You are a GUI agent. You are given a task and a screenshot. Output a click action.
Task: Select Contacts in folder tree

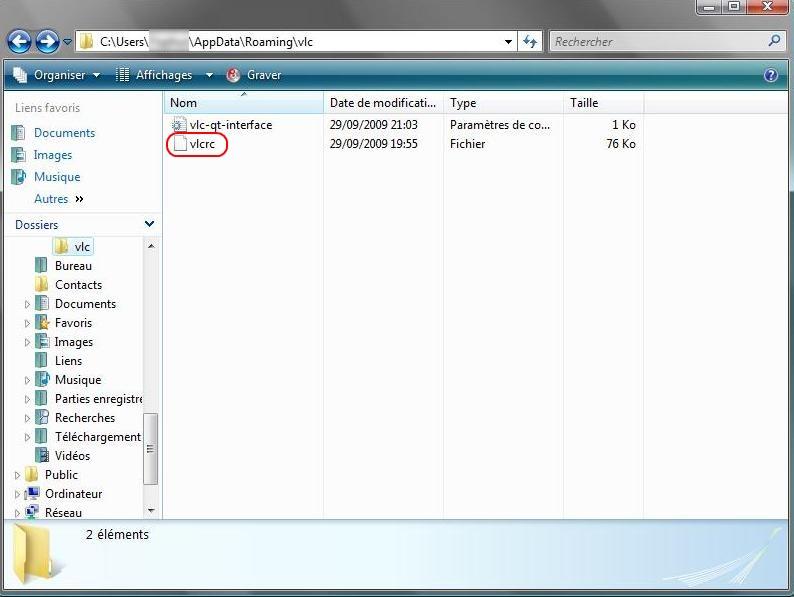(x=78, y=285)
